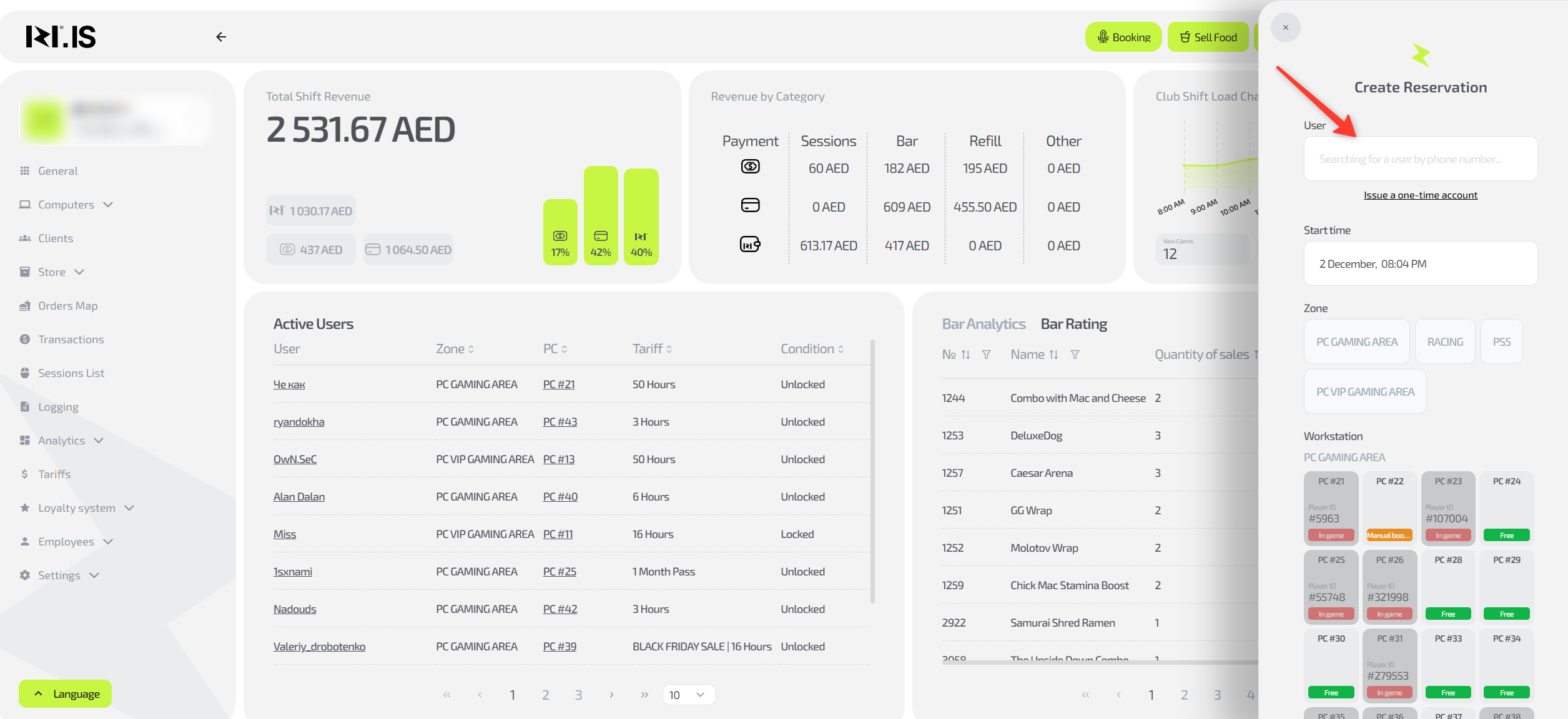This screenshot has height=719, width=1568.
Task: Choose the free PC #24 workstation
Action: click(x=1506, y=507)
